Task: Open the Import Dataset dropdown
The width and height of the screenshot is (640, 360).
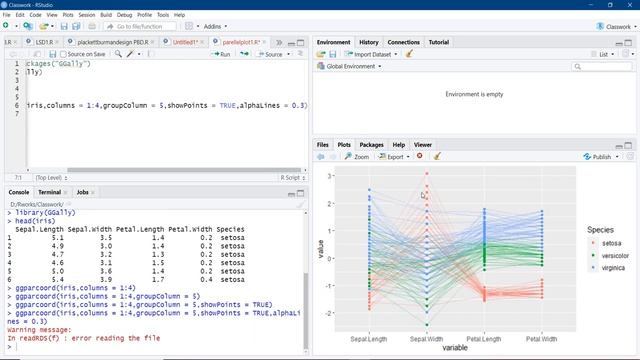Action: [371, 54]
